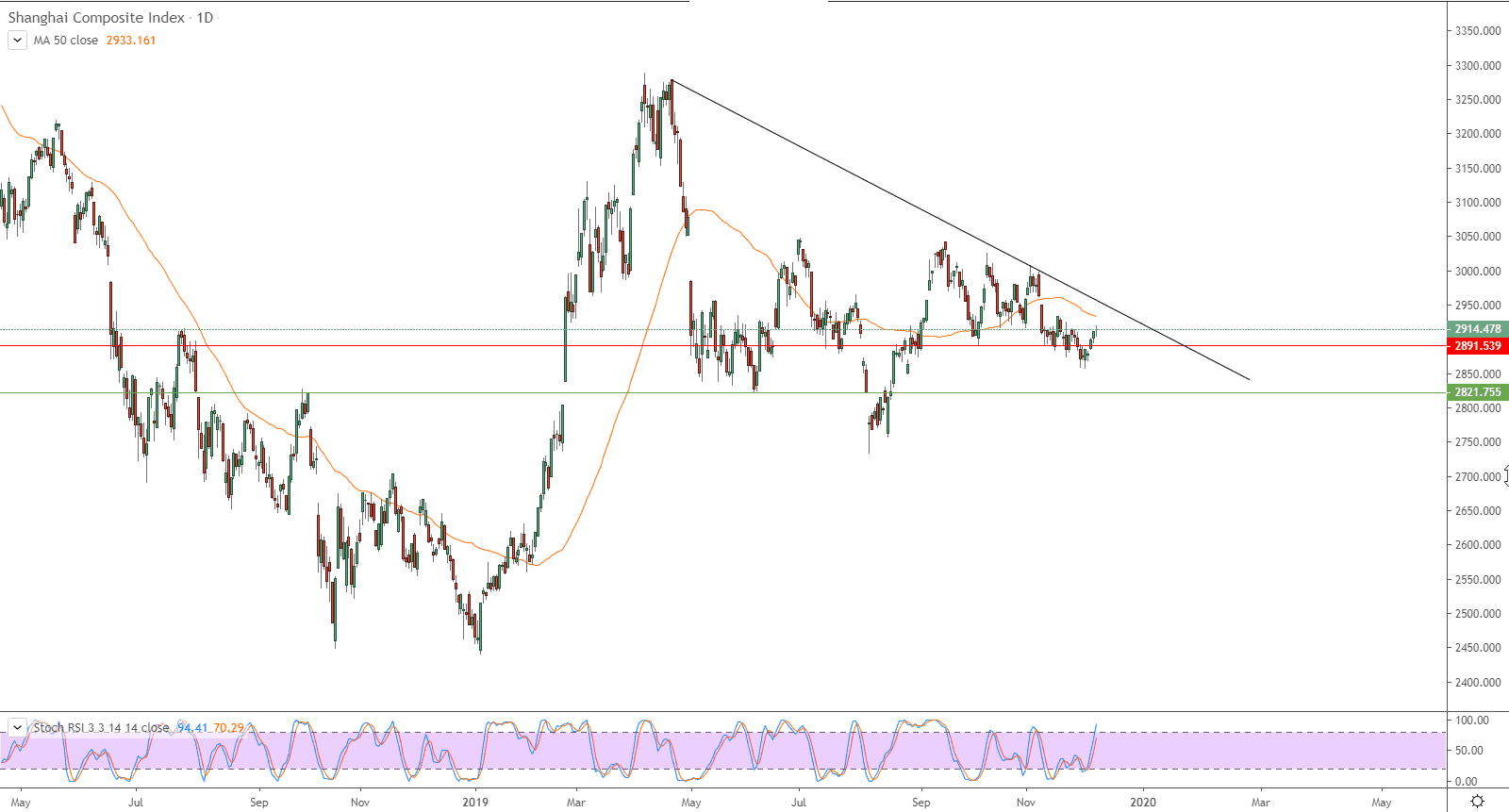Image resolution: width=1509 pixels, height=812 pixels.
Task: Select the black descending trendline
Action: [960, 230]
